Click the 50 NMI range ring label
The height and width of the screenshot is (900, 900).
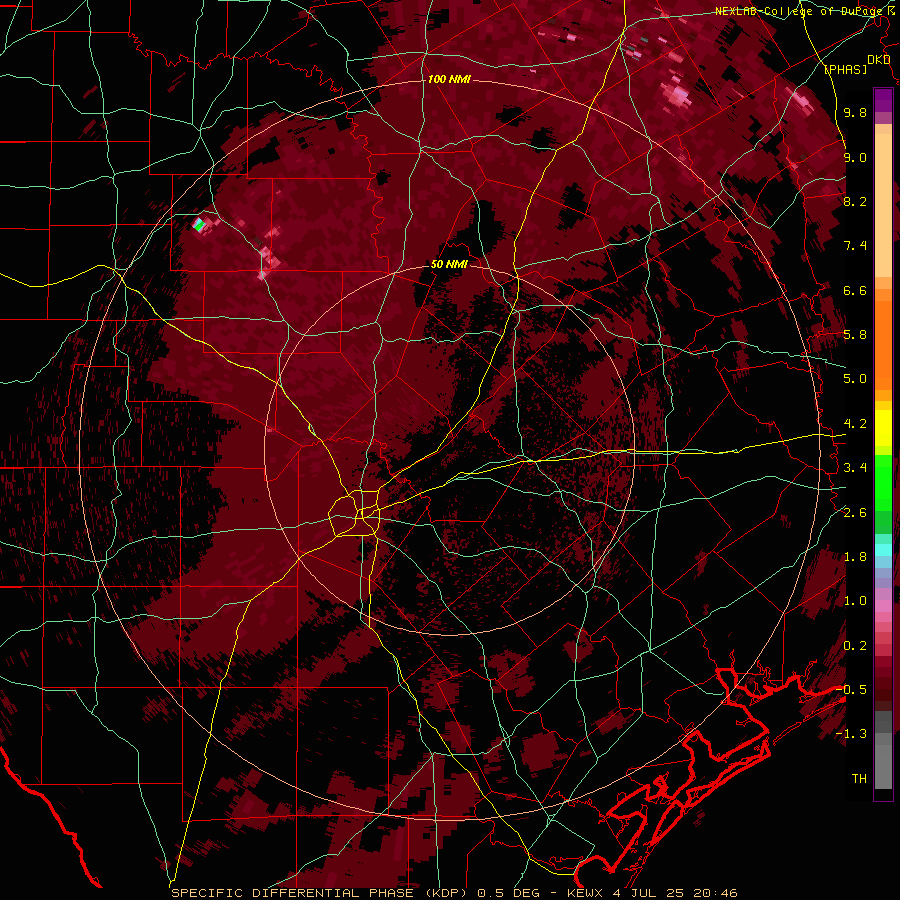point(449,265)
